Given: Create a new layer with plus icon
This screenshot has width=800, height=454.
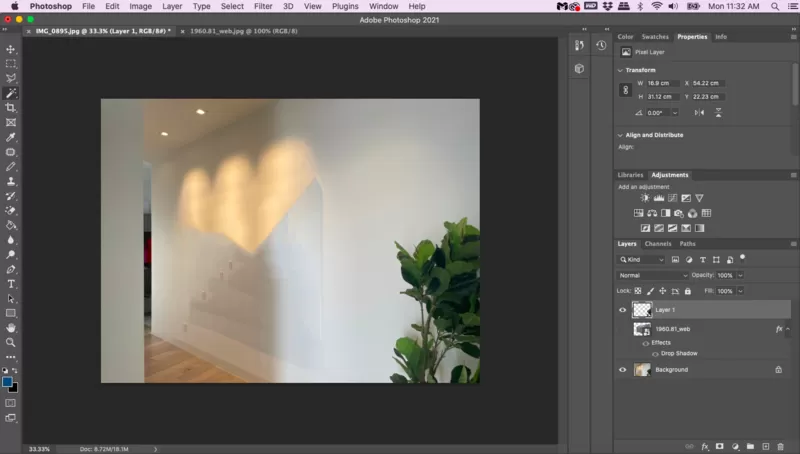Looking at the screenshot, I should coord(765,446).
